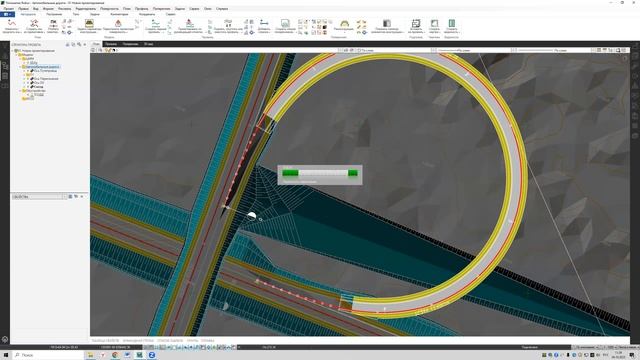The image size is (640, 360).
Task: Switch to the Профиль view tab
Action: coord(111,44)
